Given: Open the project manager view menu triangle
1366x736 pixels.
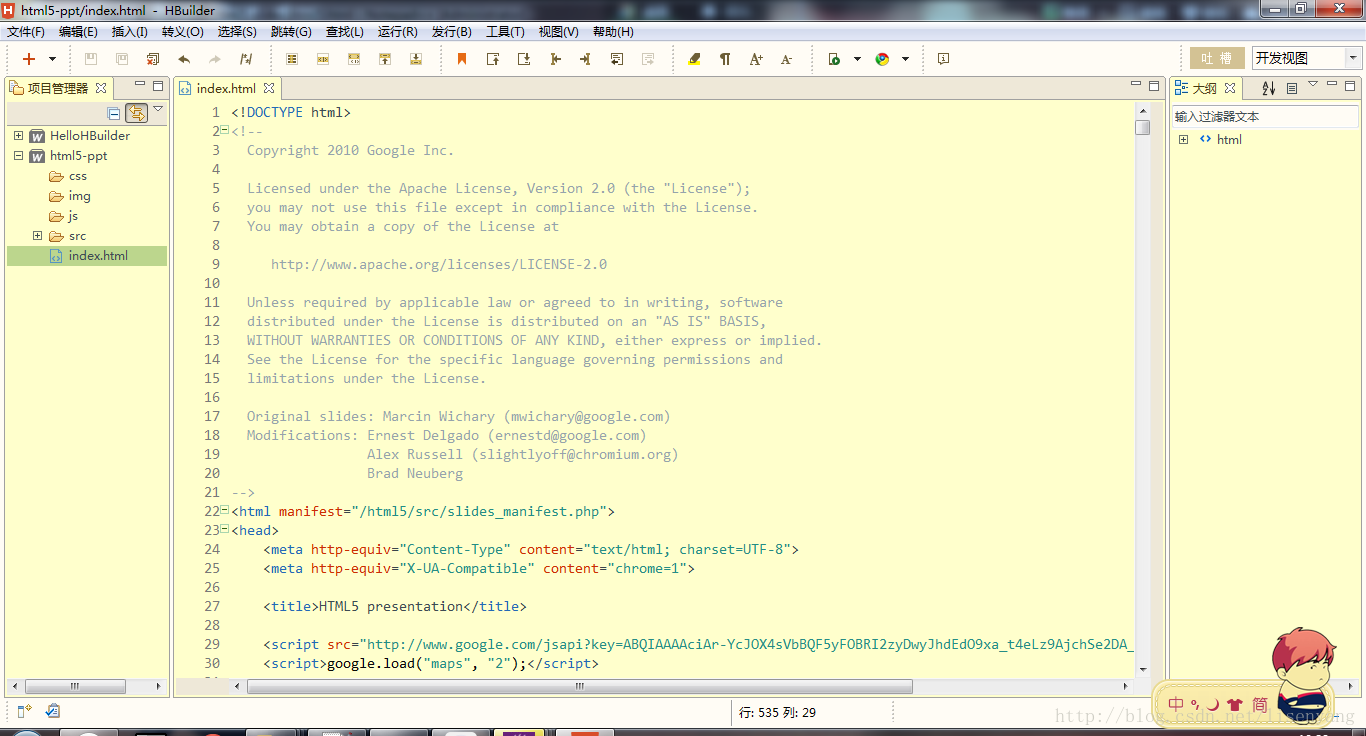Looking at the screenshot, I should coord(158,109).
